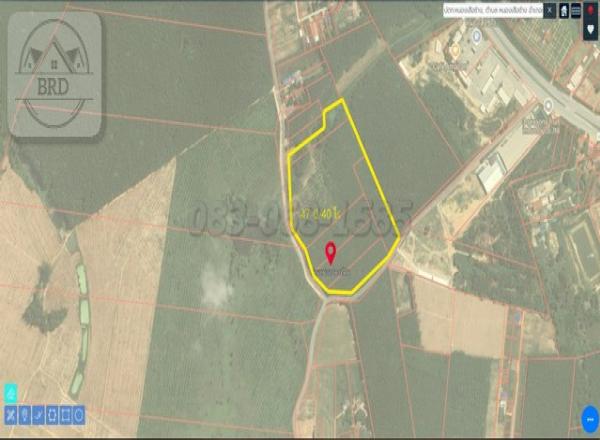Select the point marker drawing tool
This screenshot has width=600, height=440.
point(24,413)
